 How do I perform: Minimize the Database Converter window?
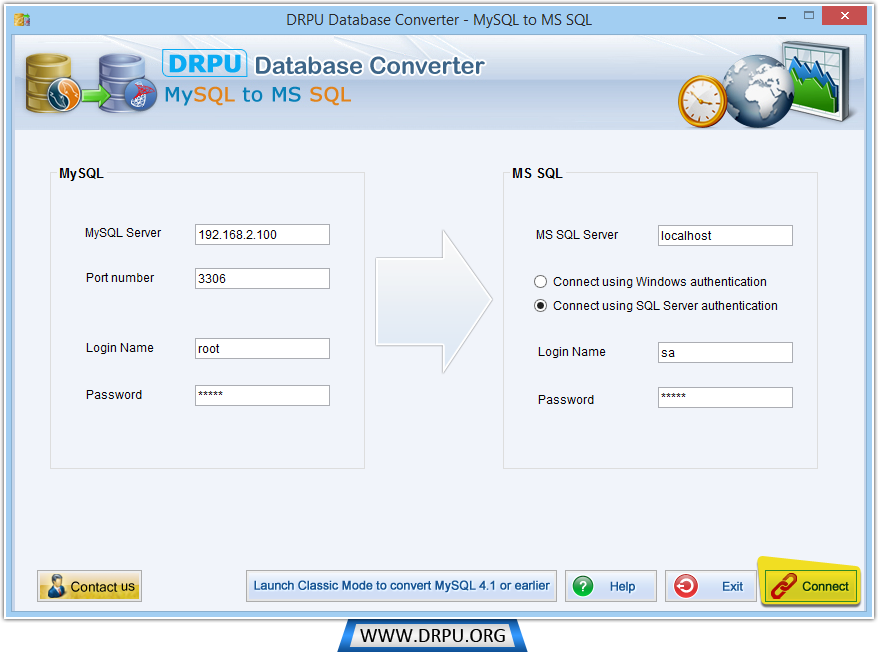pyautogui.click(x=782, y=17)
